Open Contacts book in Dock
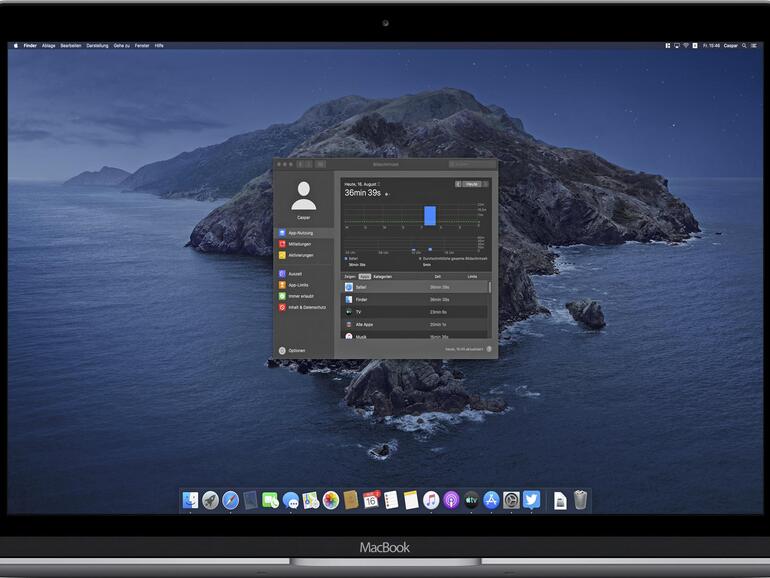Viewport: 770px width, 578px height. (351, 500)
